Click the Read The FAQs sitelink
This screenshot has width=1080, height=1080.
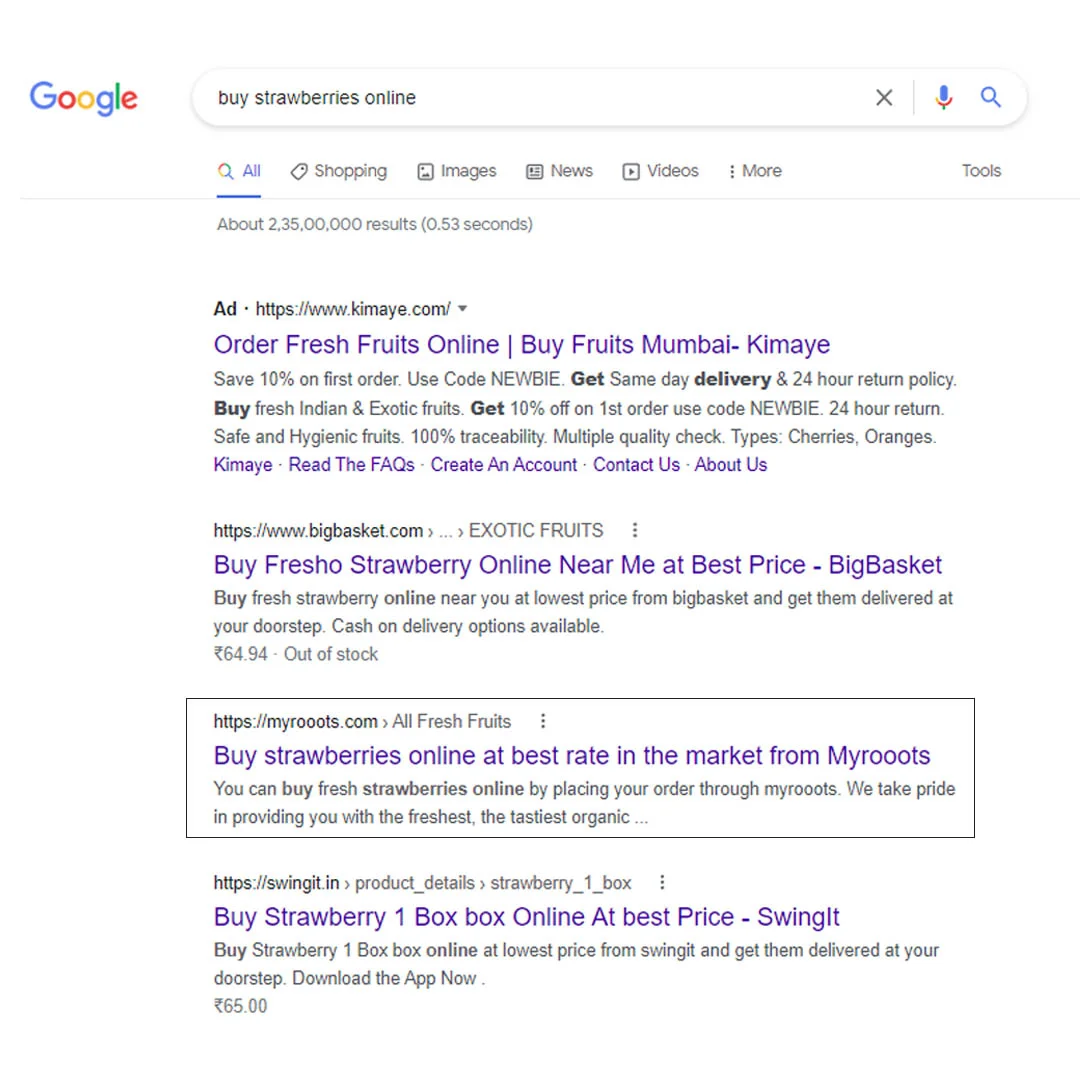pos(351,465)
